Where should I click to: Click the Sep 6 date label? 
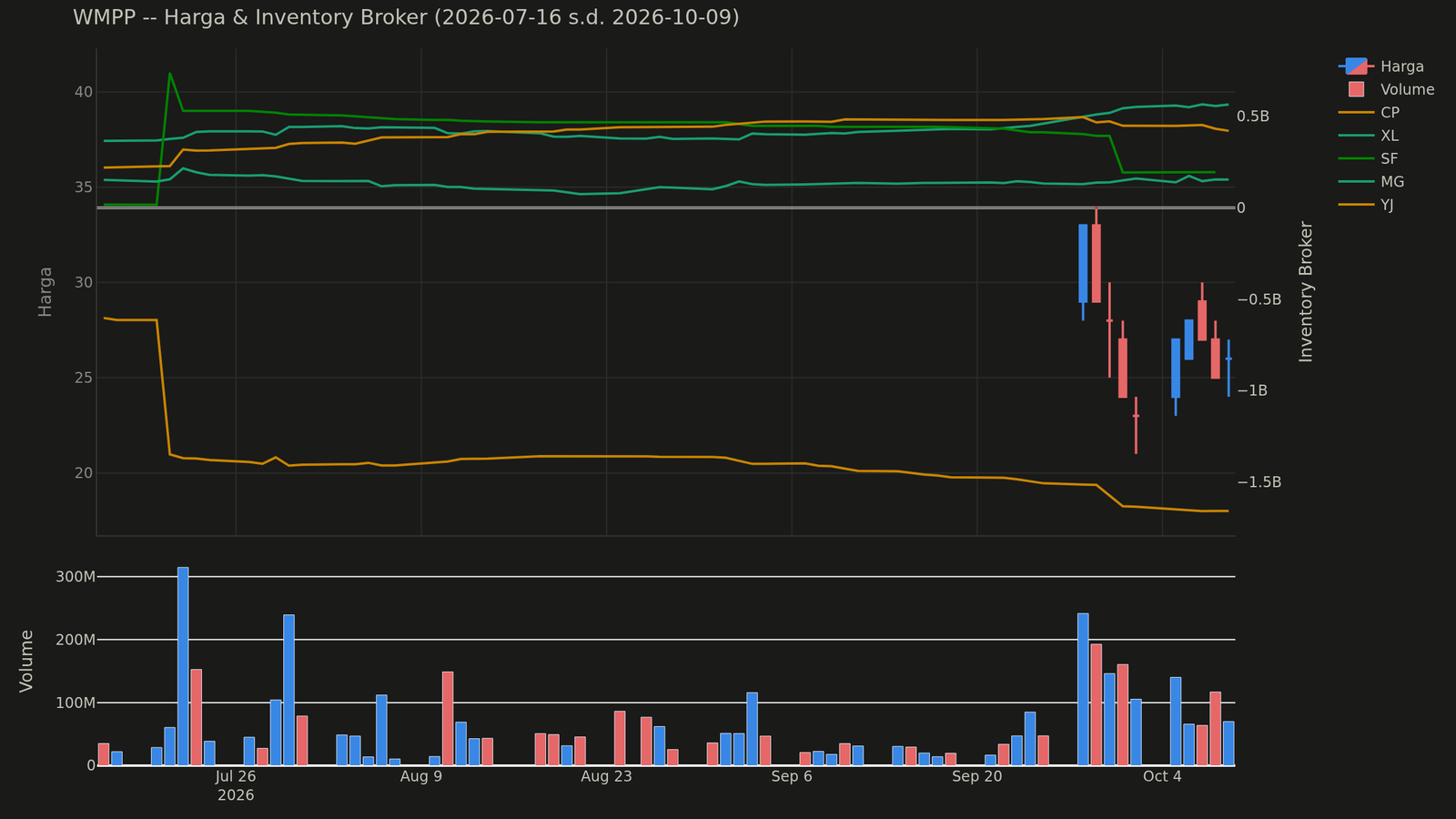coord(792,776)
